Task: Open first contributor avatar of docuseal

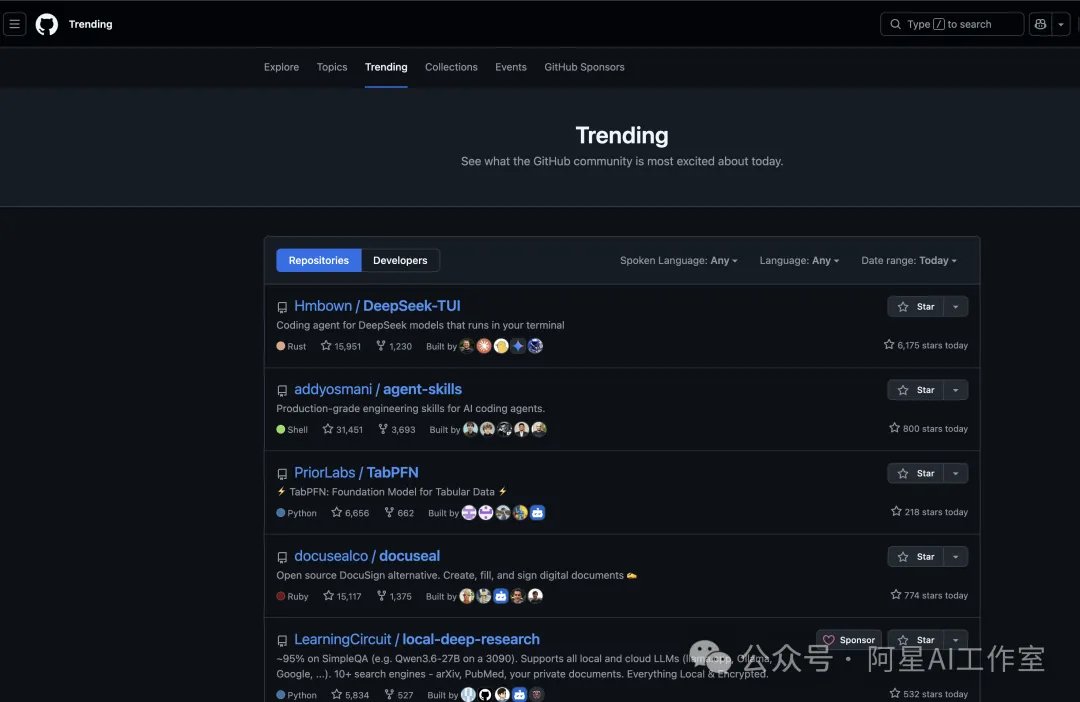Action: [467, 596]
